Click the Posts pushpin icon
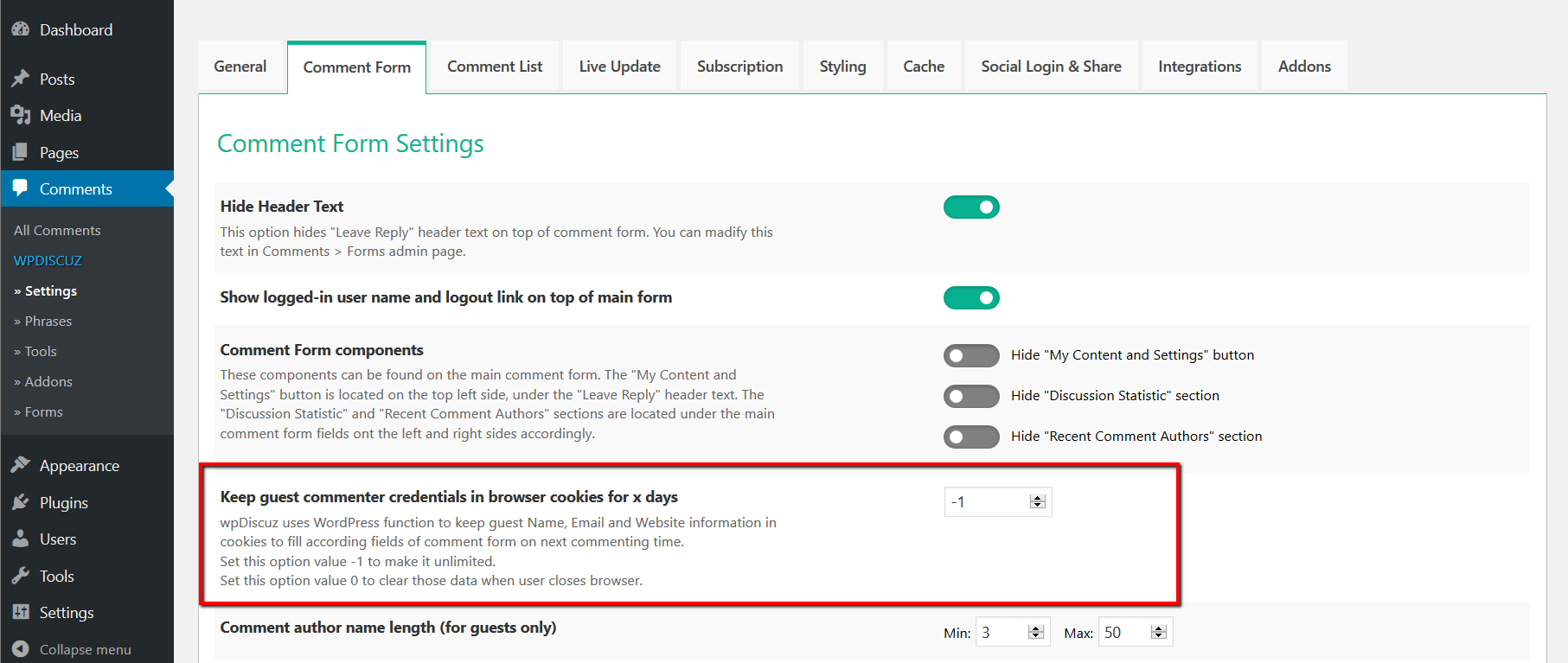This screenshot has width=1568, height=663. [x=21, y=79]
